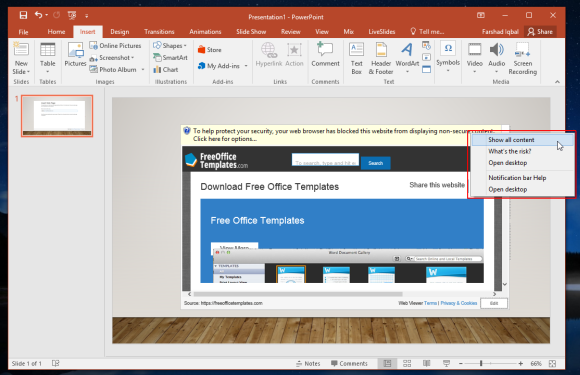The height and width of the screenshot is (375, 580).
Task: Customize Quick Access Toolbar dropdown
Action: pyautogui.click(x=86, y=16)
